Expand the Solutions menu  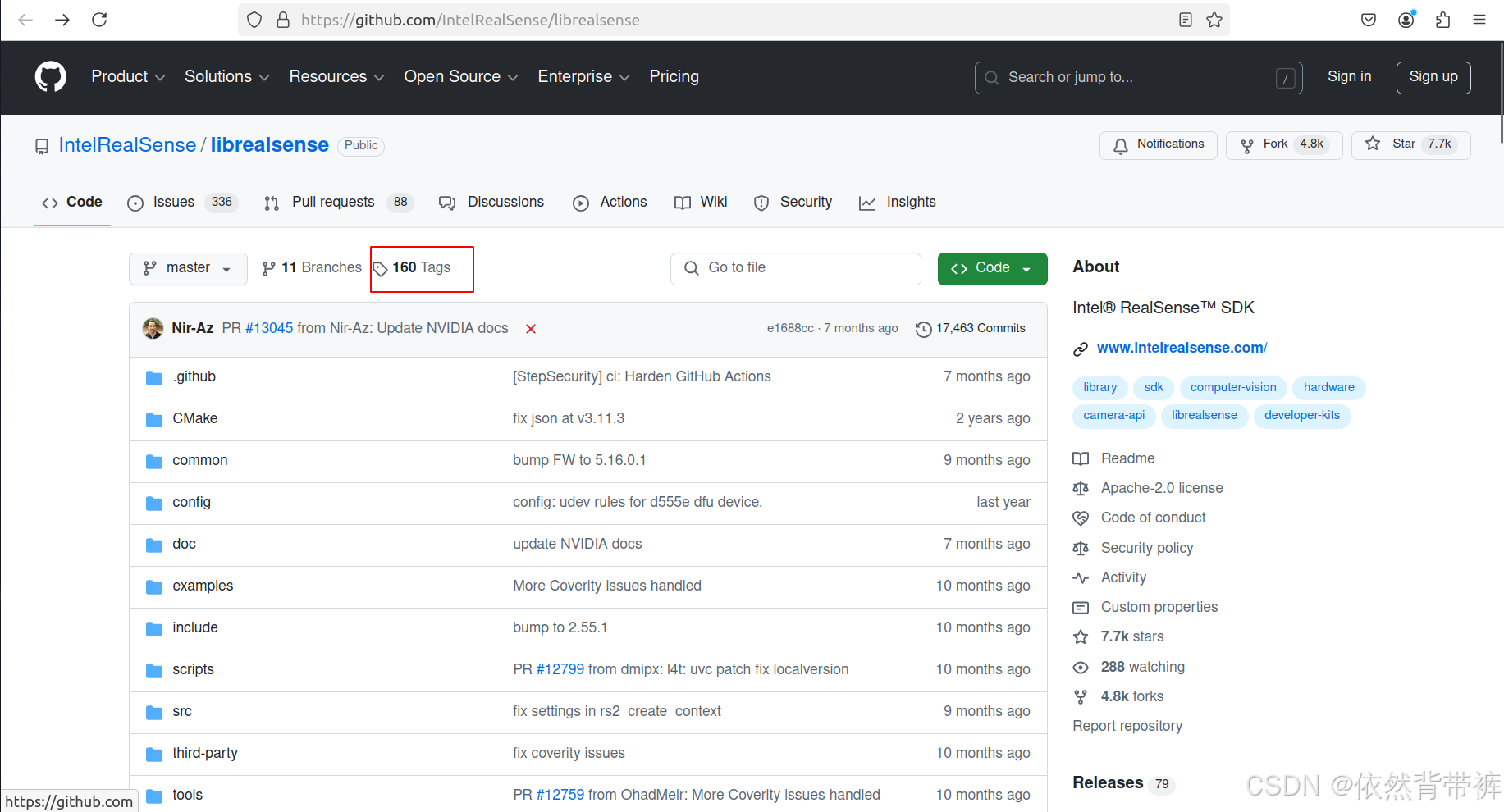227,76
